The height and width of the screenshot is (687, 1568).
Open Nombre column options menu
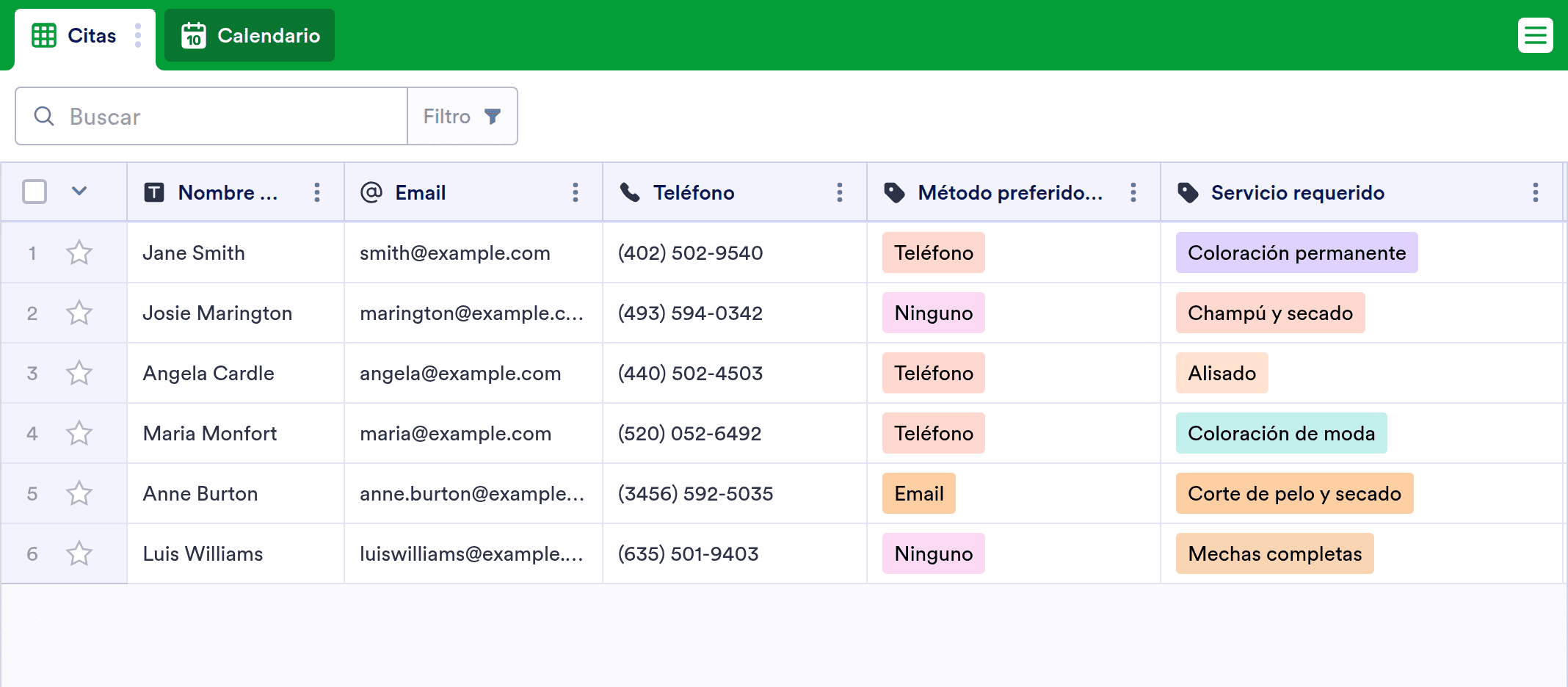click(317, 192)
